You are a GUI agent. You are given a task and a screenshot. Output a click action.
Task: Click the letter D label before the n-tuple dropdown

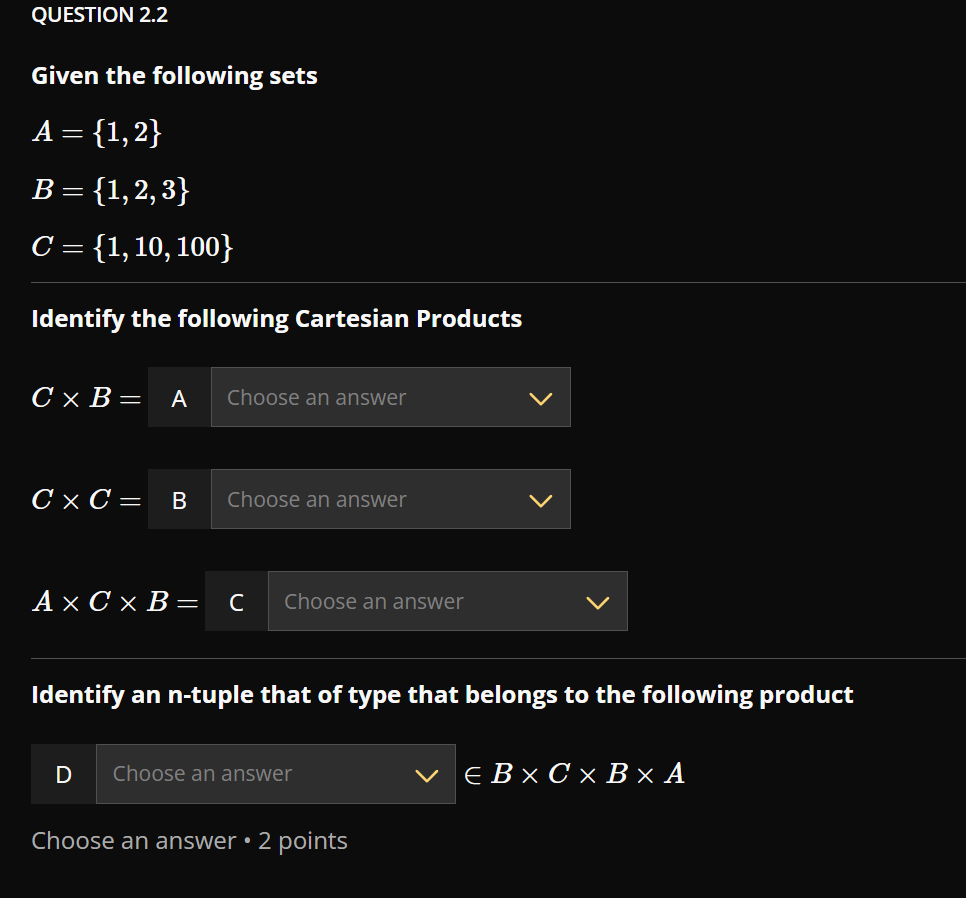pos(63,773)
